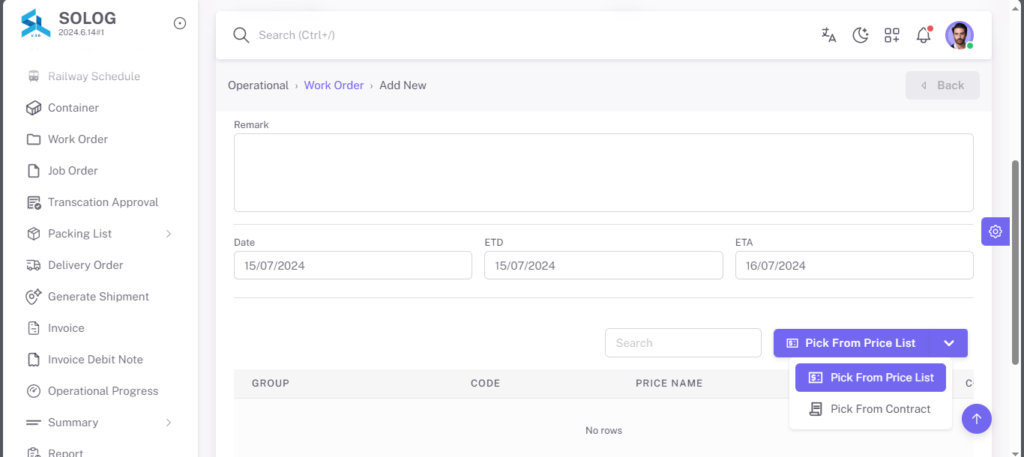The image size is (1024, 457).
Task: Click the page vertical scrollbar
Action: (x=1016, y=261)
